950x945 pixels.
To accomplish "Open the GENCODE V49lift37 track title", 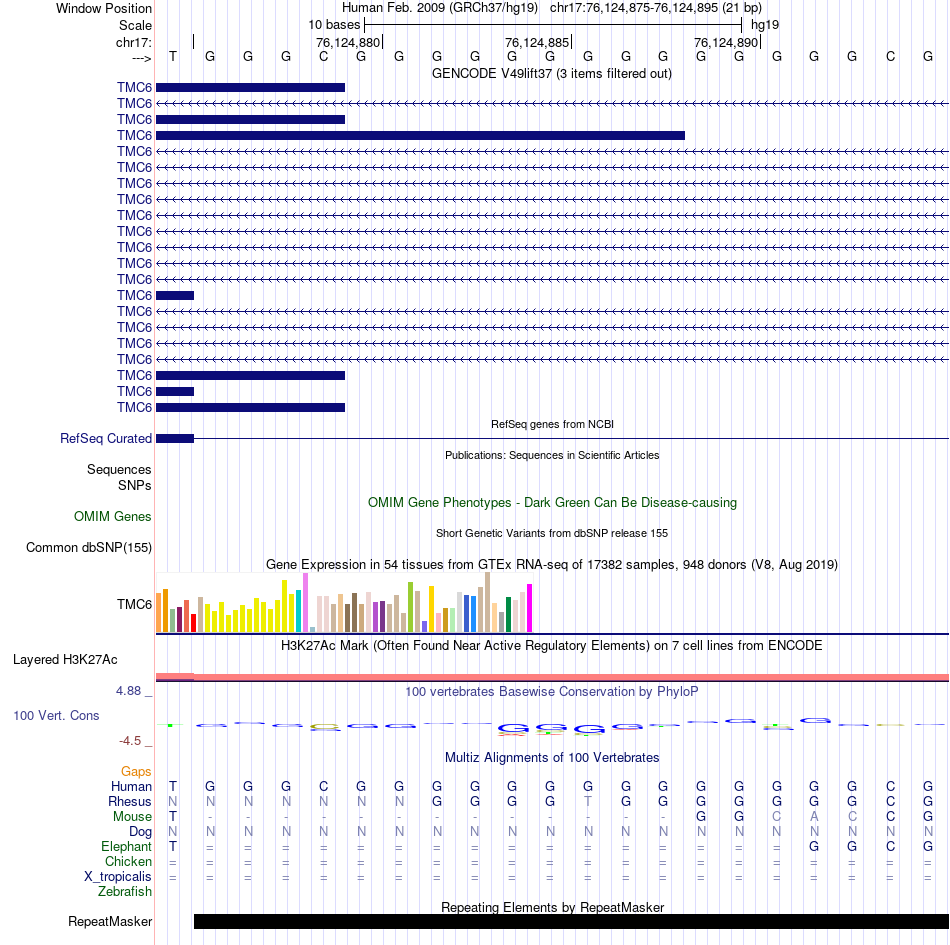I will coord(551,74).
